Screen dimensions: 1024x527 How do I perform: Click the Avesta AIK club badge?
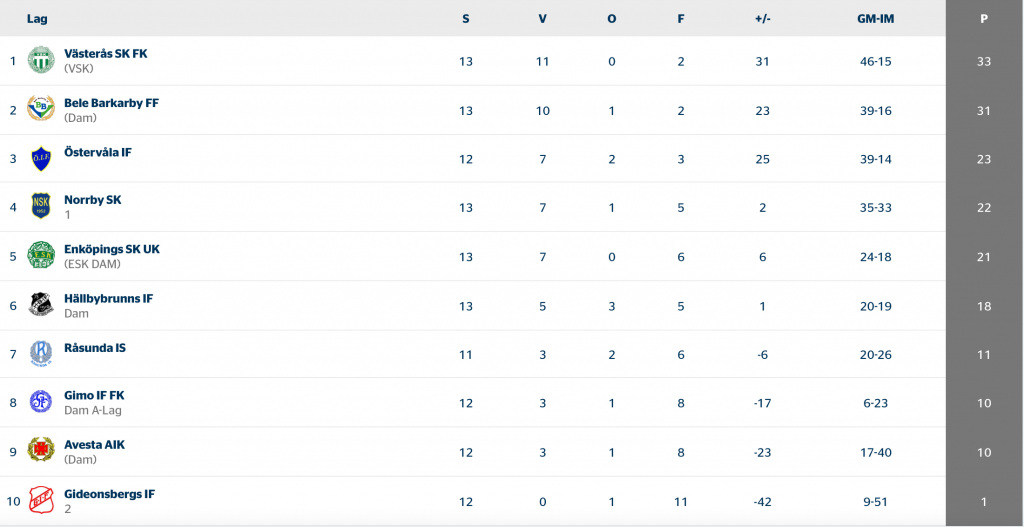(41, 451)
